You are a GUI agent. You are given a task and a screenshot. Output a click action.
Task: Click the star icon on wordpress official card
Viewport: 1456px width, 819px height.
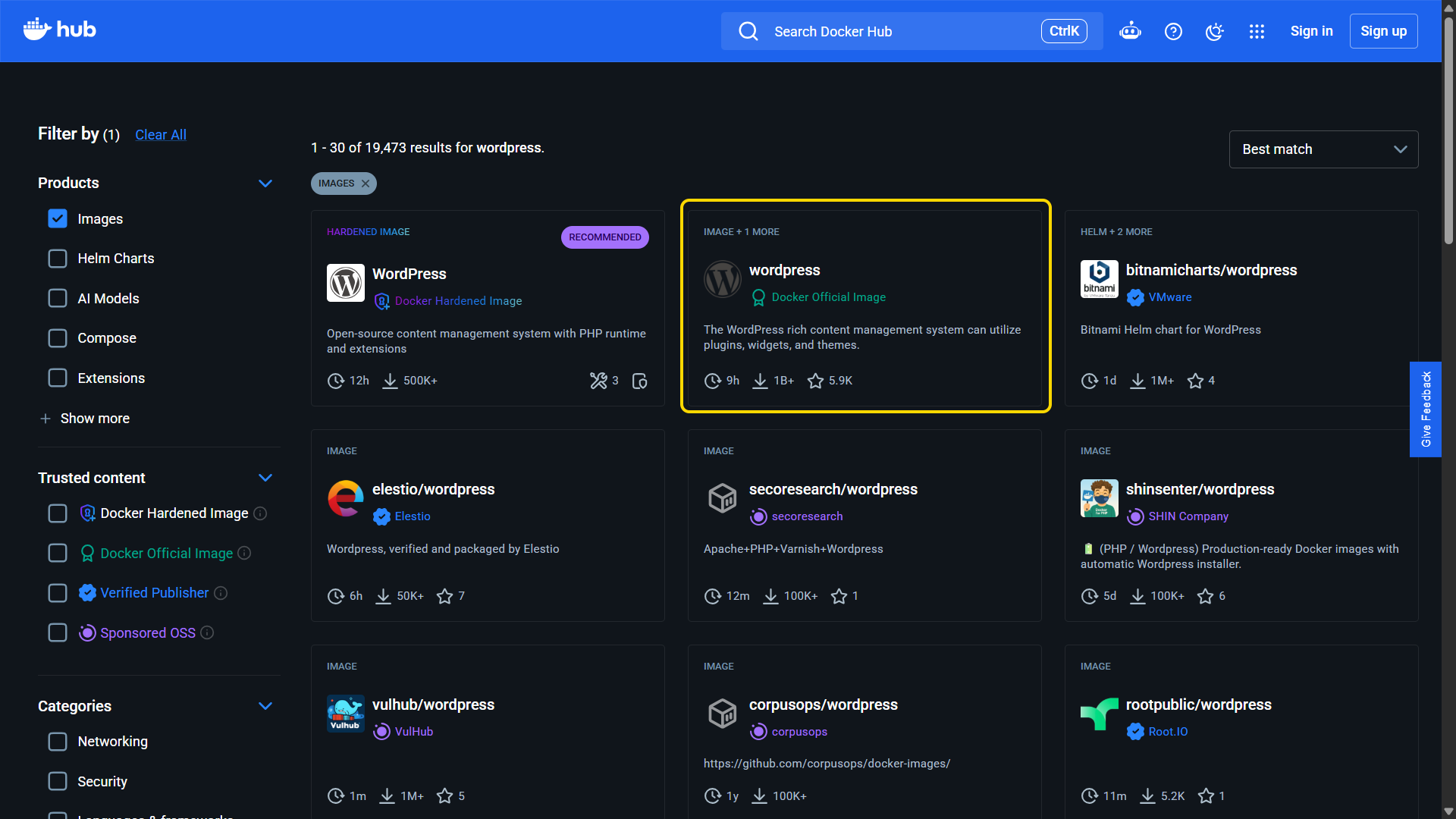(815, 381)
